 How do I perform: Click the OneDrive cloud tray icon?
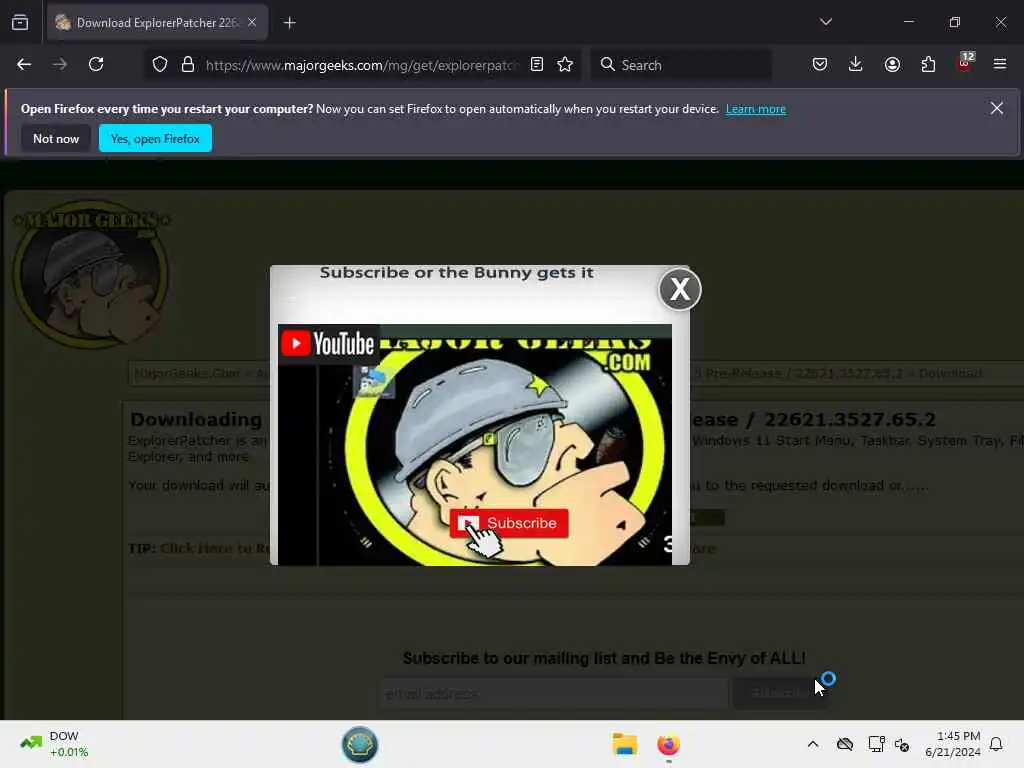pos(844,744)
